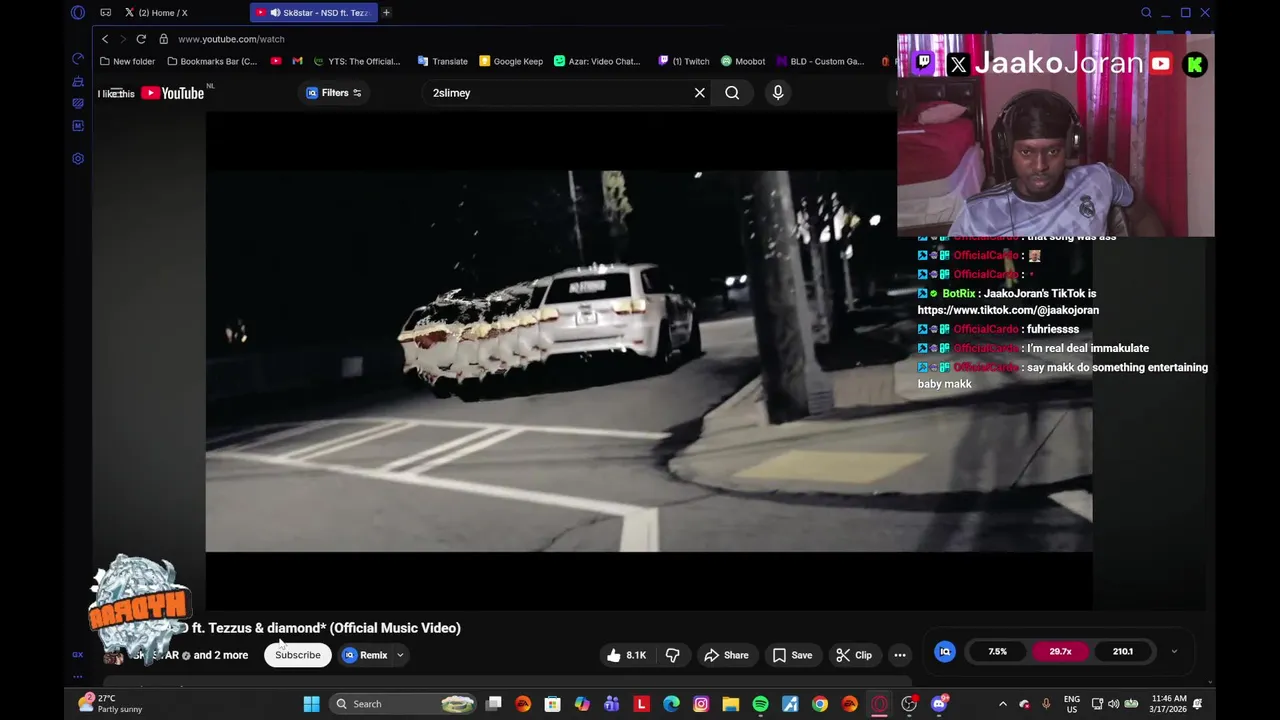Open the Bookmarks Bar folder
The image size is (1280, 720).
[212, 61]
